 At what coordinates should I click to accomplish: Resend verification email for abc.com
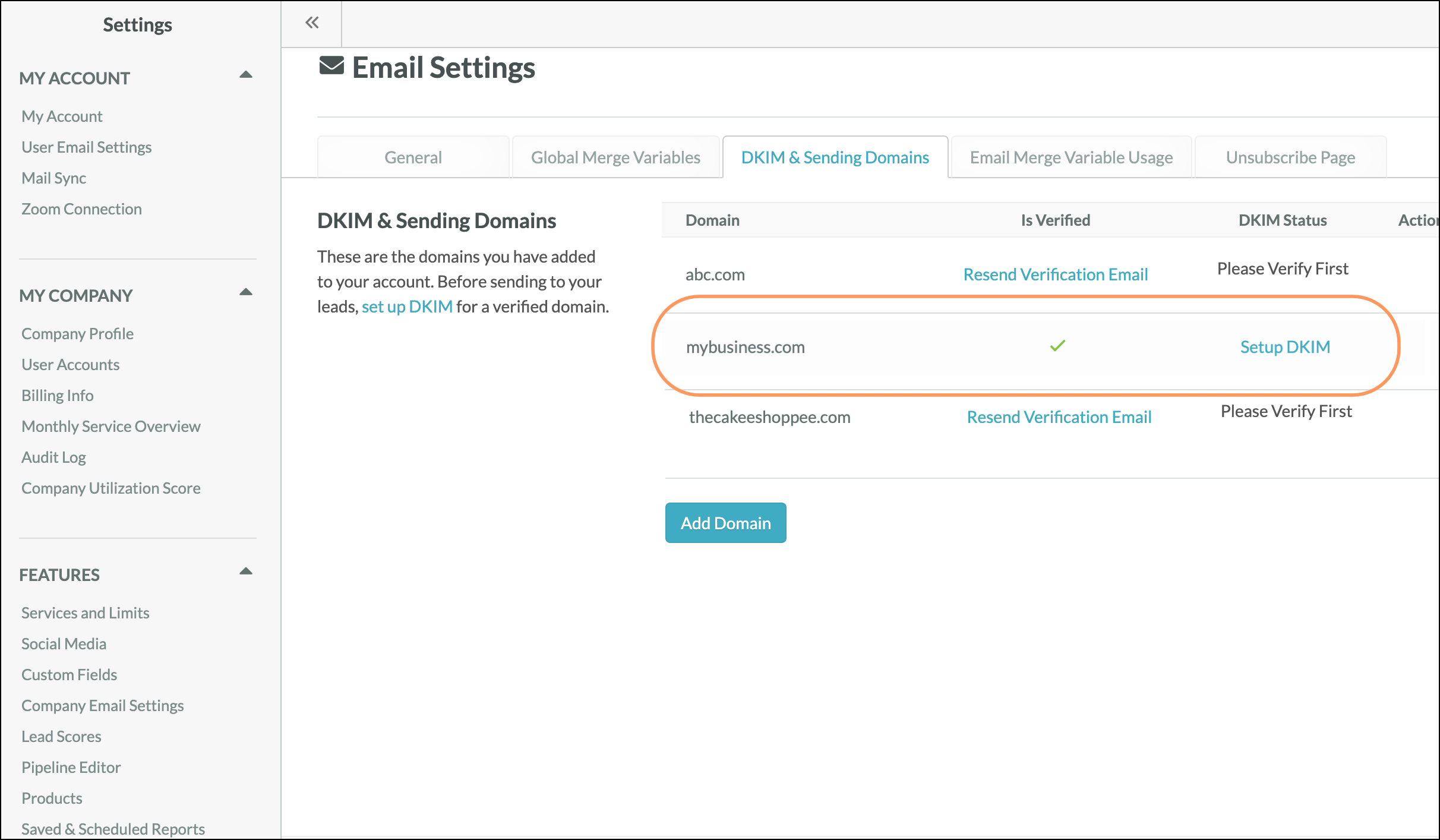[x=1056, y=274]
